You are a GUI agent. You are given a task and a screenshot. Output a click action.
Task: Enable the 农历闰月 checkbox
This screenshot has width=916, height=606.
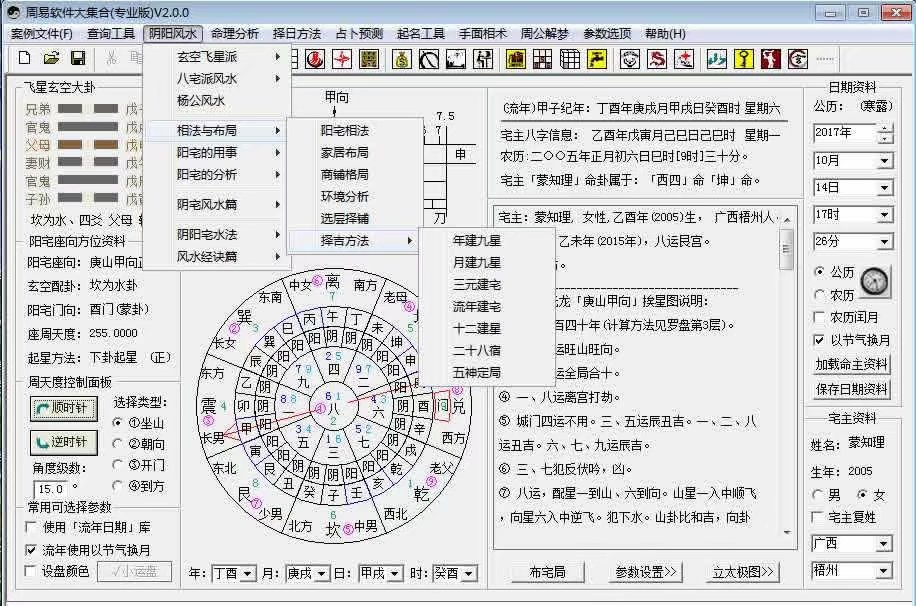click(x=820, y=317)
